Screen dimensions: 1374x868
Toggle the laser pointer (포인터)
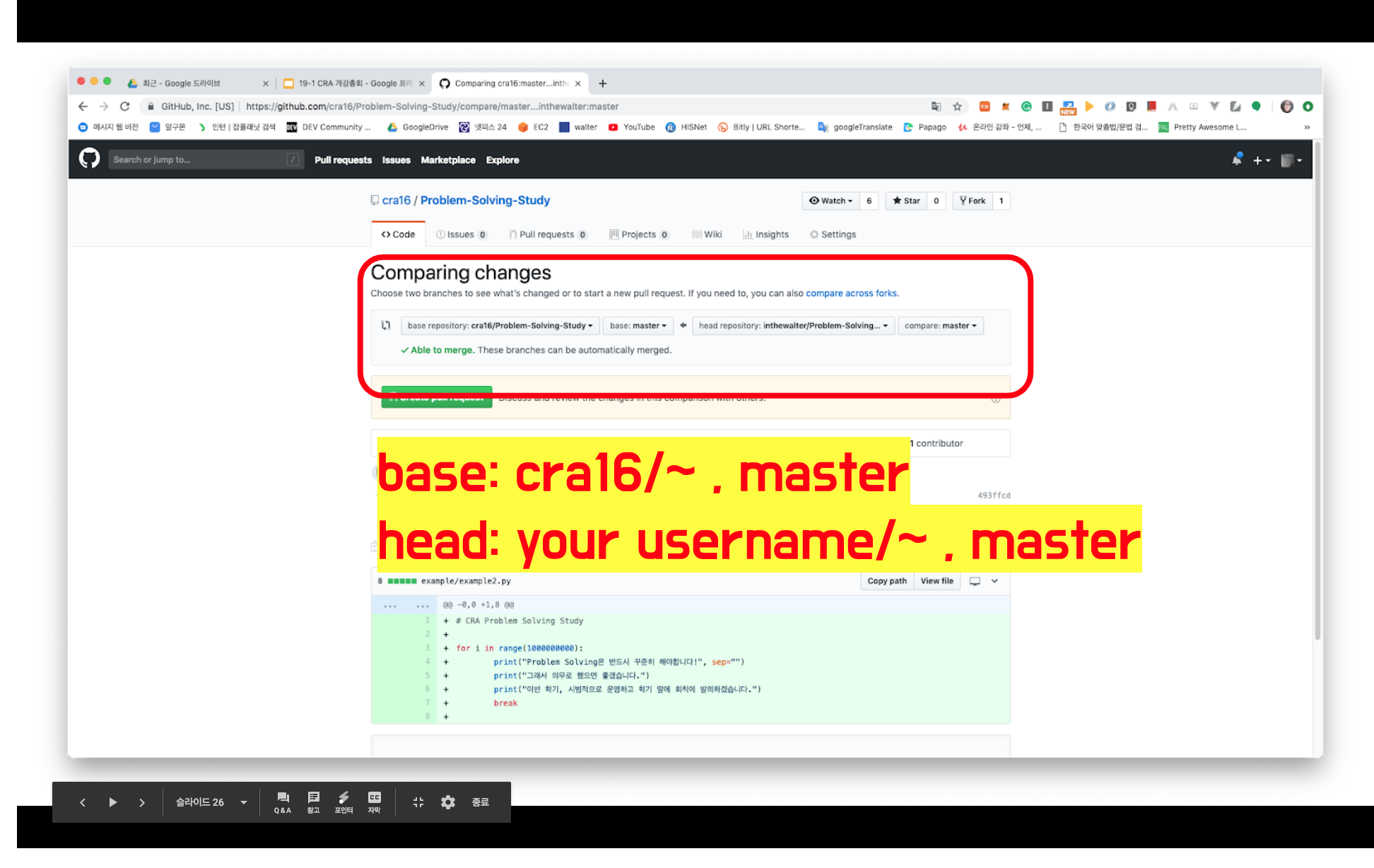tap(343, 802)
